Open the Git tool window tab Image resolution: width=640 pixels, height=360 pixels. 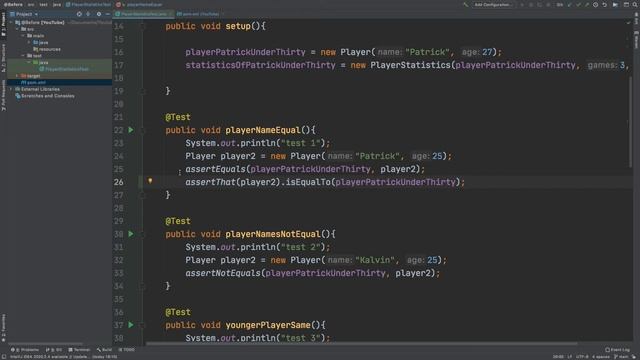(54, 350)
